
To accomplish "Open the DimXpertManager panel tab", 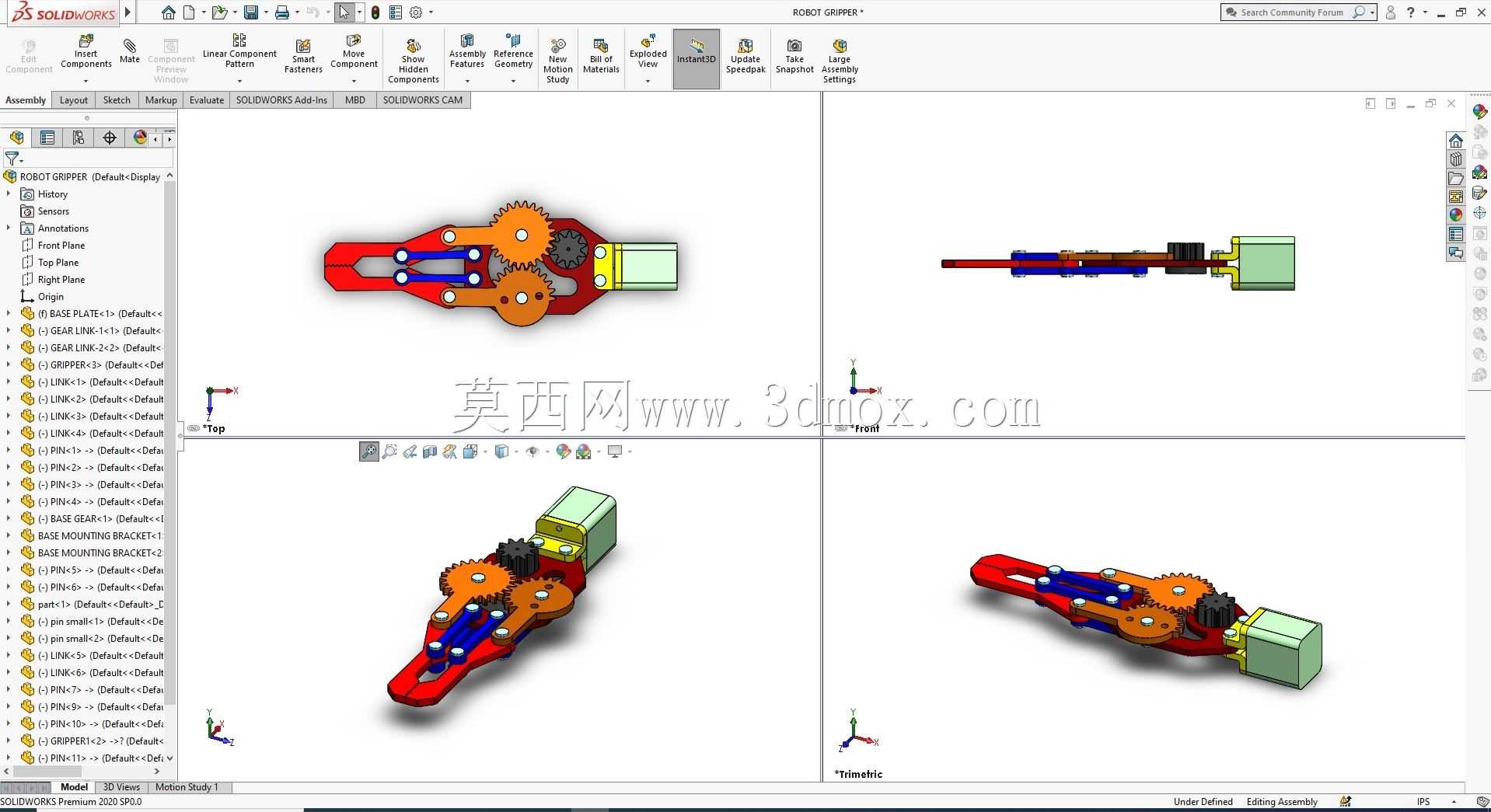I will [110, 138].
